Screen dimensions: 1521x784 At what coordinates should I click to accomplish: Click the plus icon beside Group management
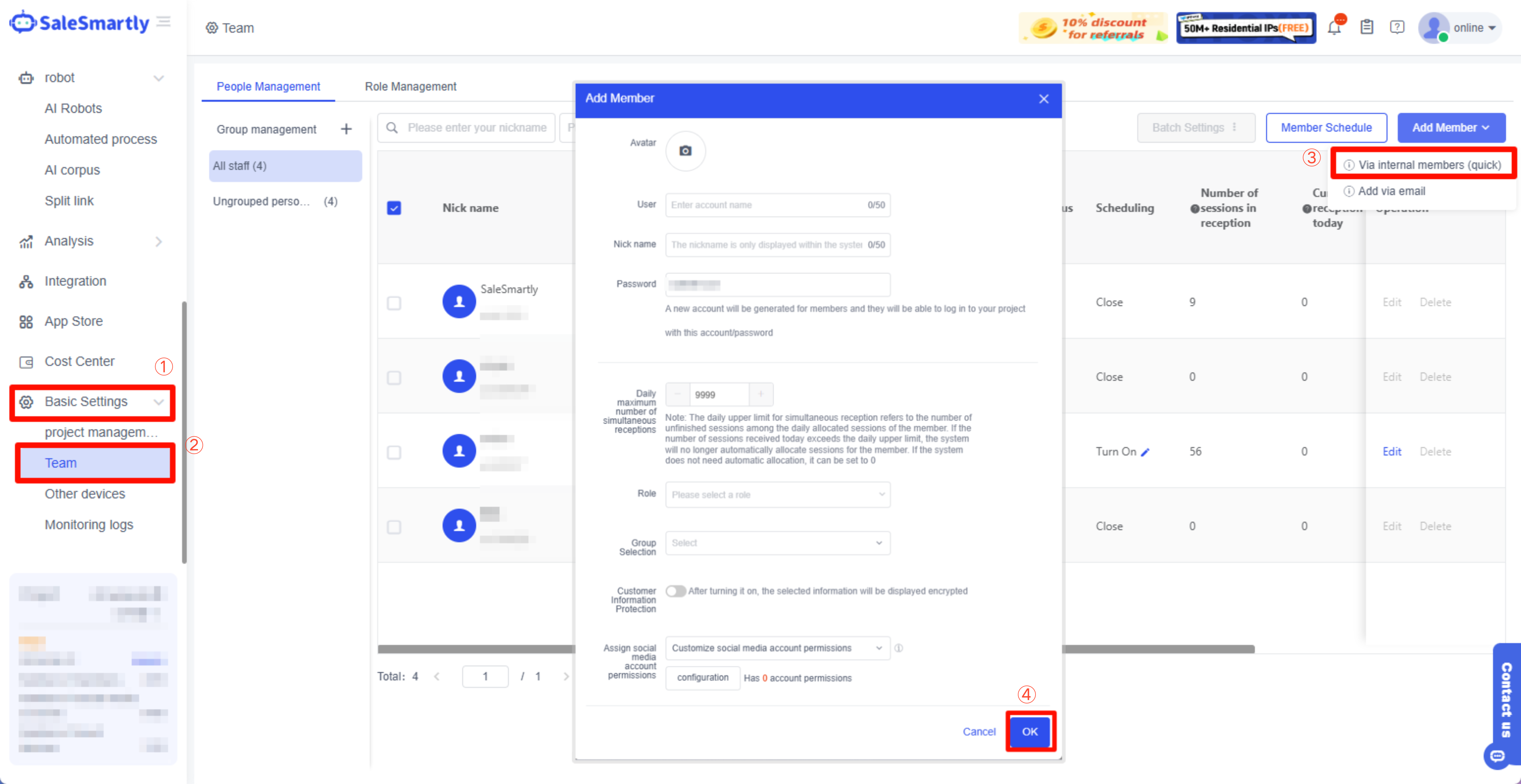click(x=347, y=129)
